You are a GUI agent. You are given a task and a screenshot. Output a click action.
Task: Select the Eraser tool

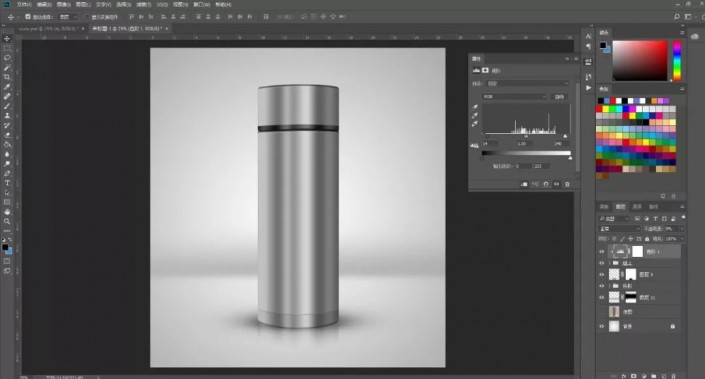(x=7, y=135)
